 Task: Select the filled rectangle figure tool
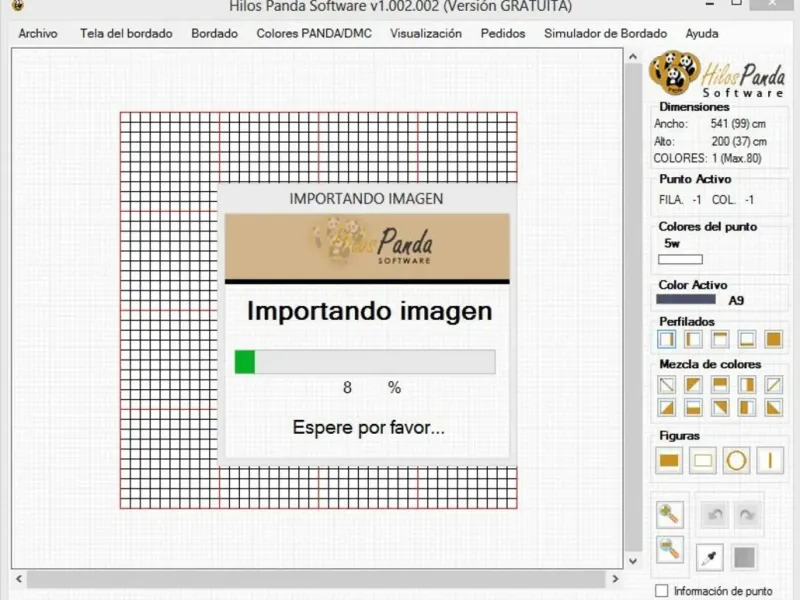(x=669, y=461)
